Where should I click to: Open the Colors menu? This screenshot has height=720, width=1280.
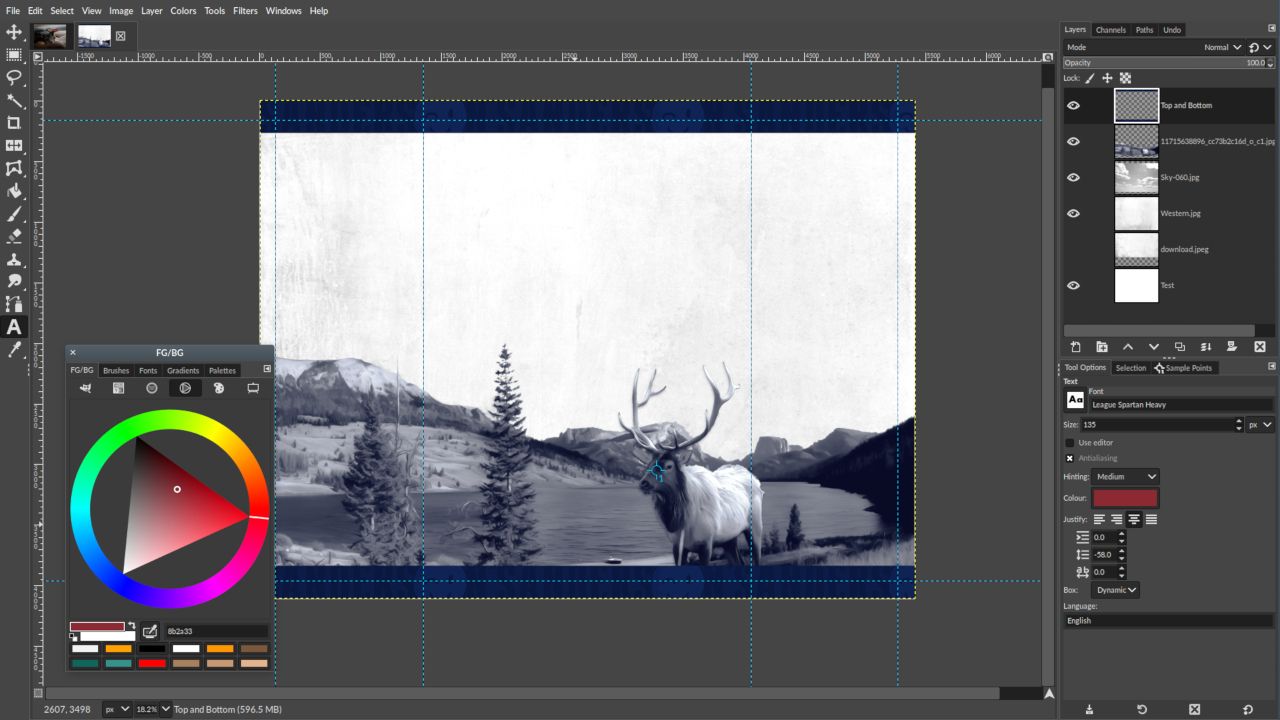point(183,10)
